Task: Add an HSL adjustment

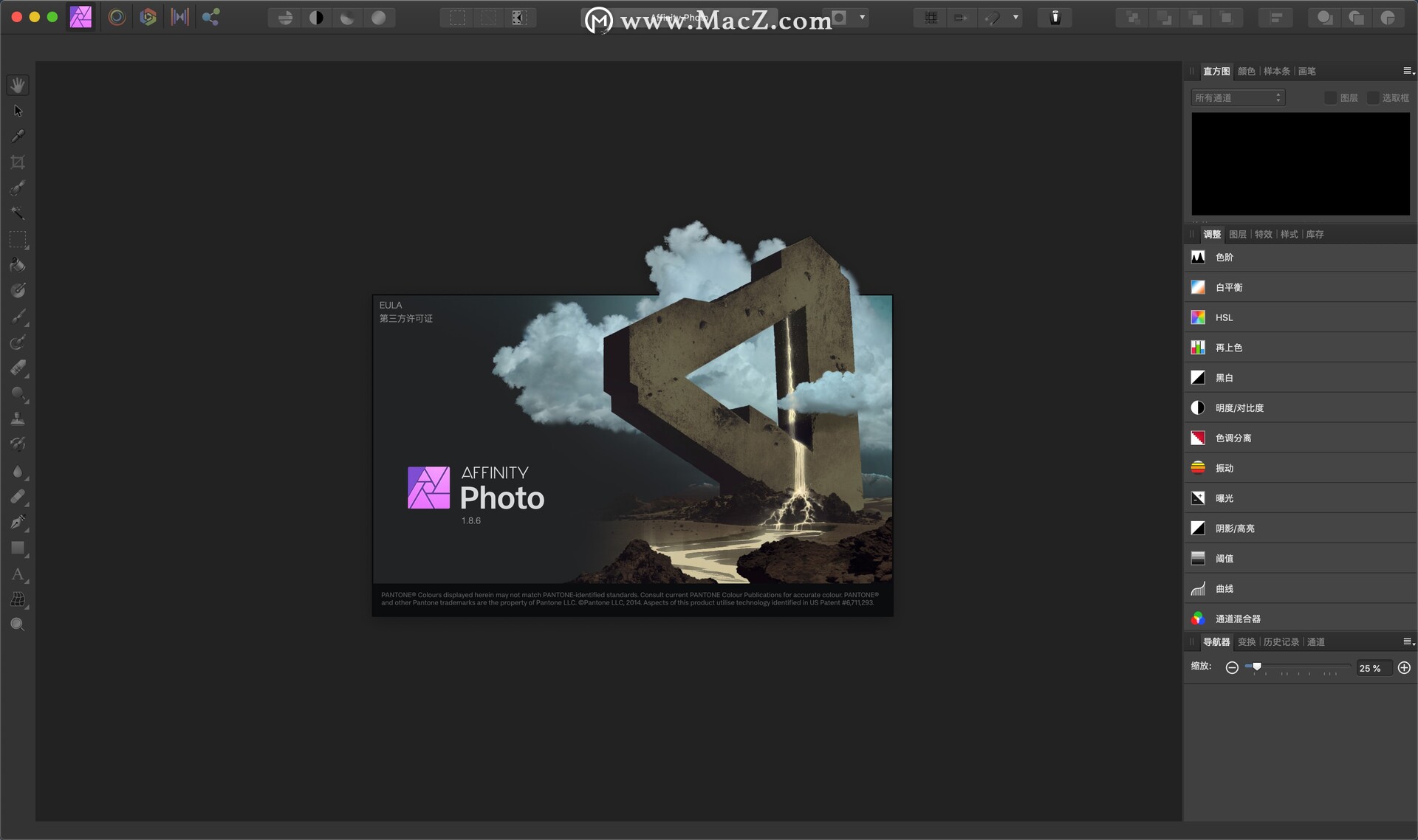Action: tap(1300, 317)
